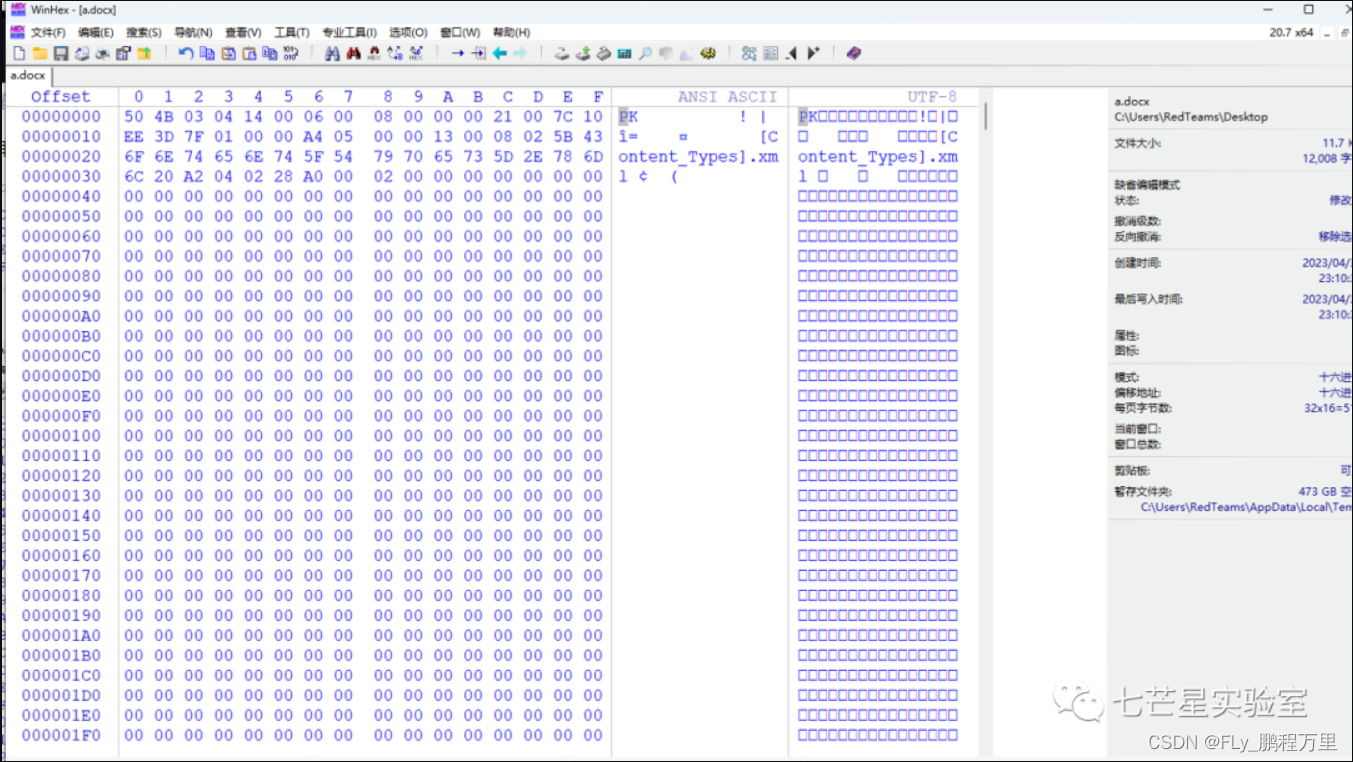This screenshot has height=762, width=1353.
Task: Open the 工具(T) menu
Action: pos(292,32)
